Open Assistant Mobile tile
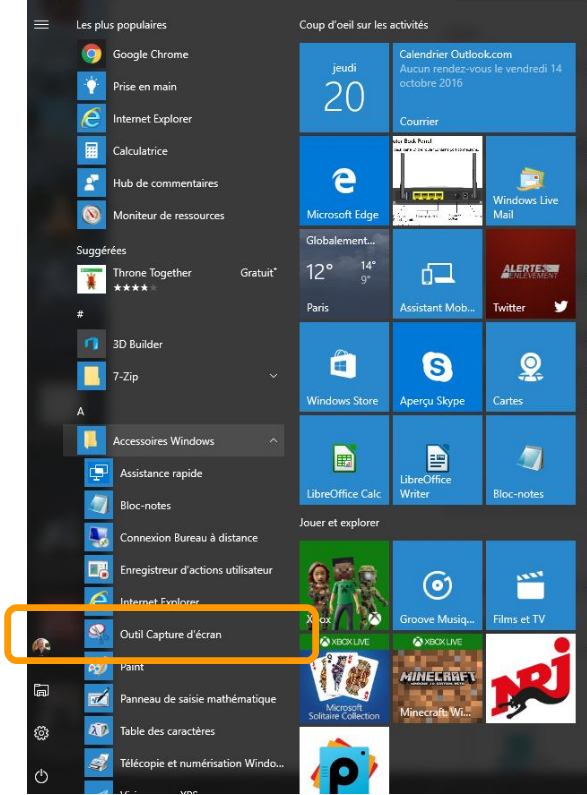Screen dimensions: 587x795 point(437,274)
